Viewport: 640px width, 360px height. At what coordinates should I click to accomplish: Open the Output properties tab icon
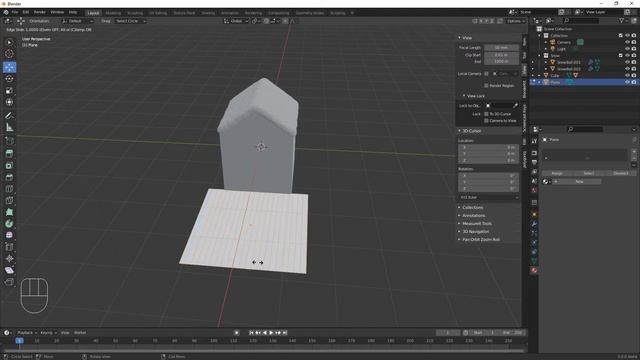534,162
